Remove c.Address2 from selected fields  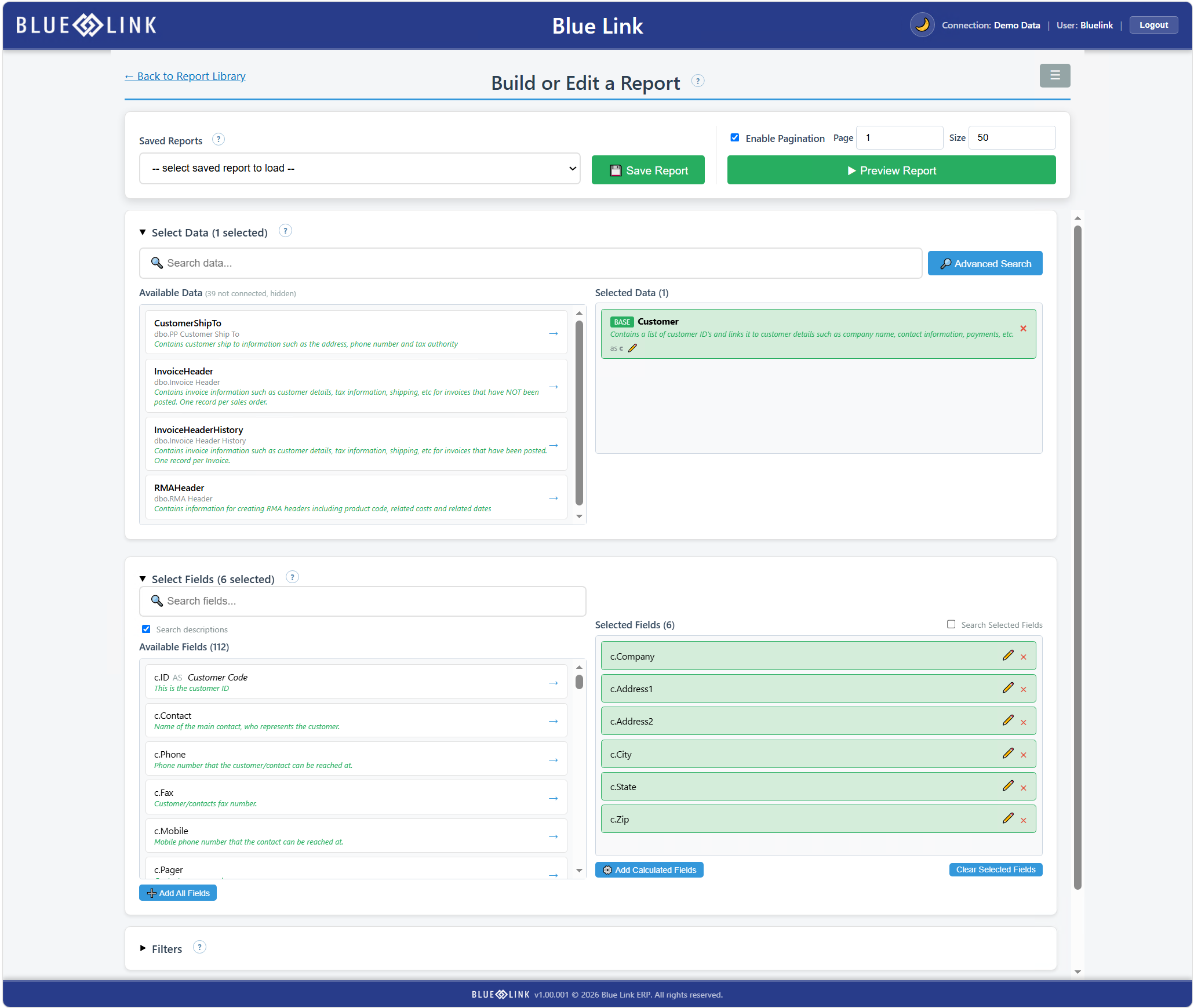[x=1024, y=723]
